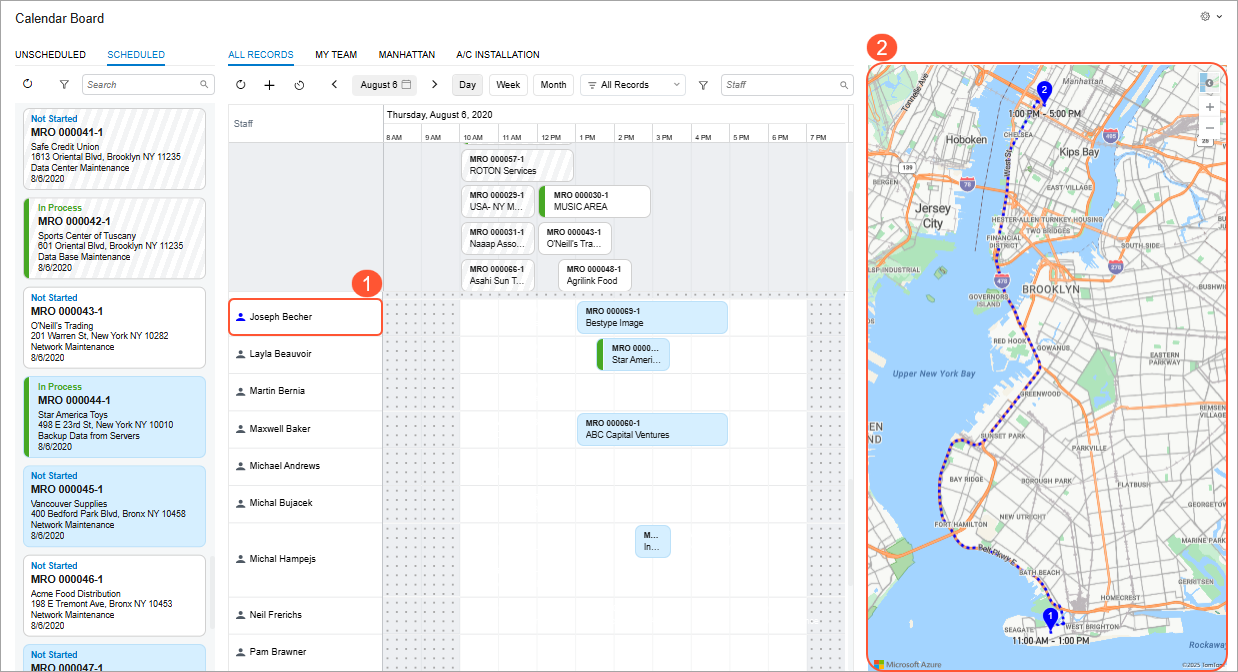Switch calendar to Week view
Image resolution: width=1238 pixels, height=672 pixels.
tap(508, 85)
